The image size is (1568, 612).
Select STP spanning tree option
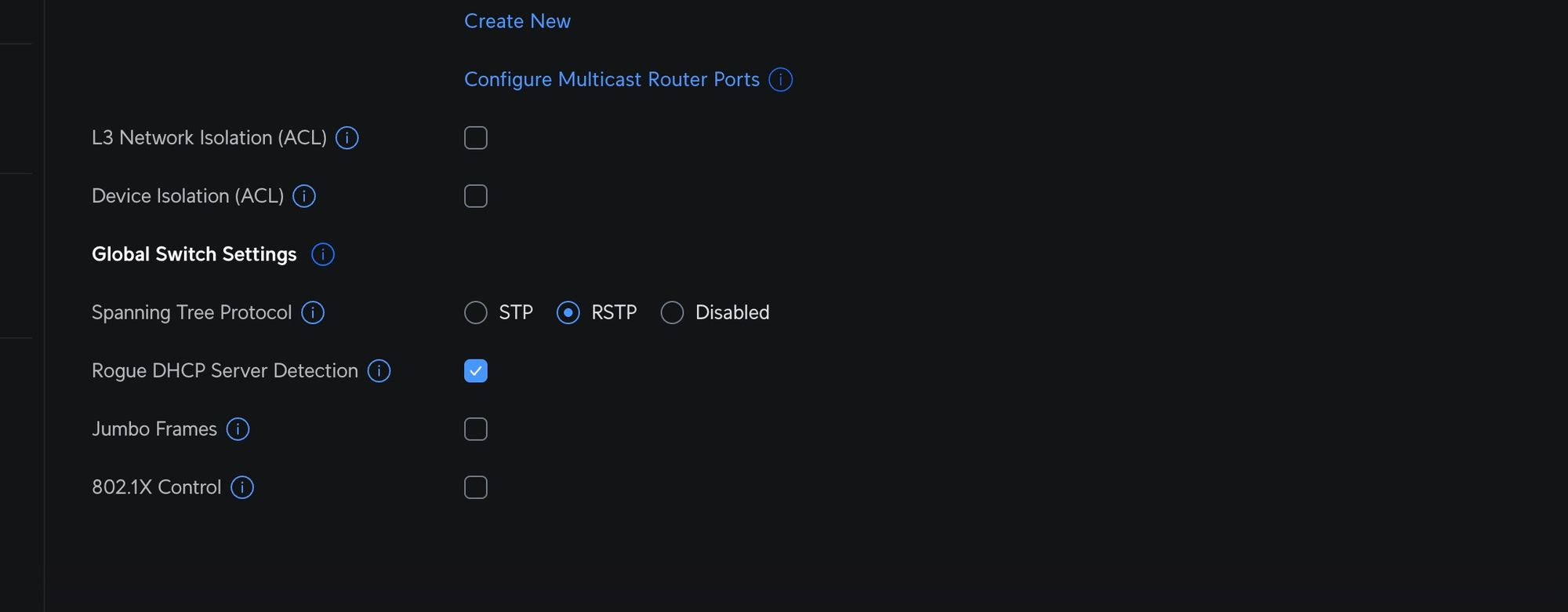(476, 313)
